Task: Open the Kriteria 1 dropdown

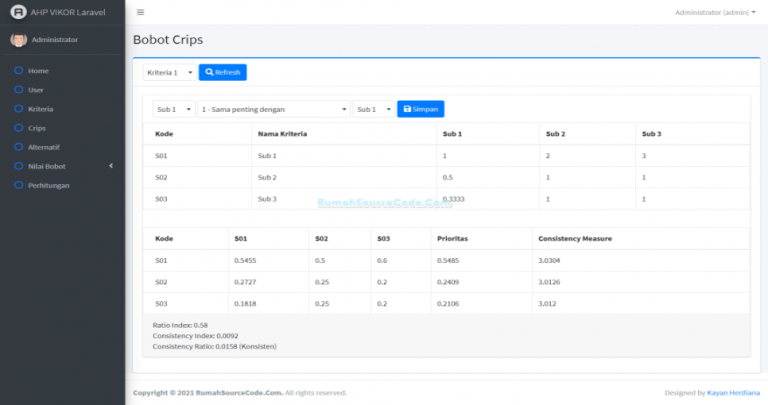Action: [169, 72]
